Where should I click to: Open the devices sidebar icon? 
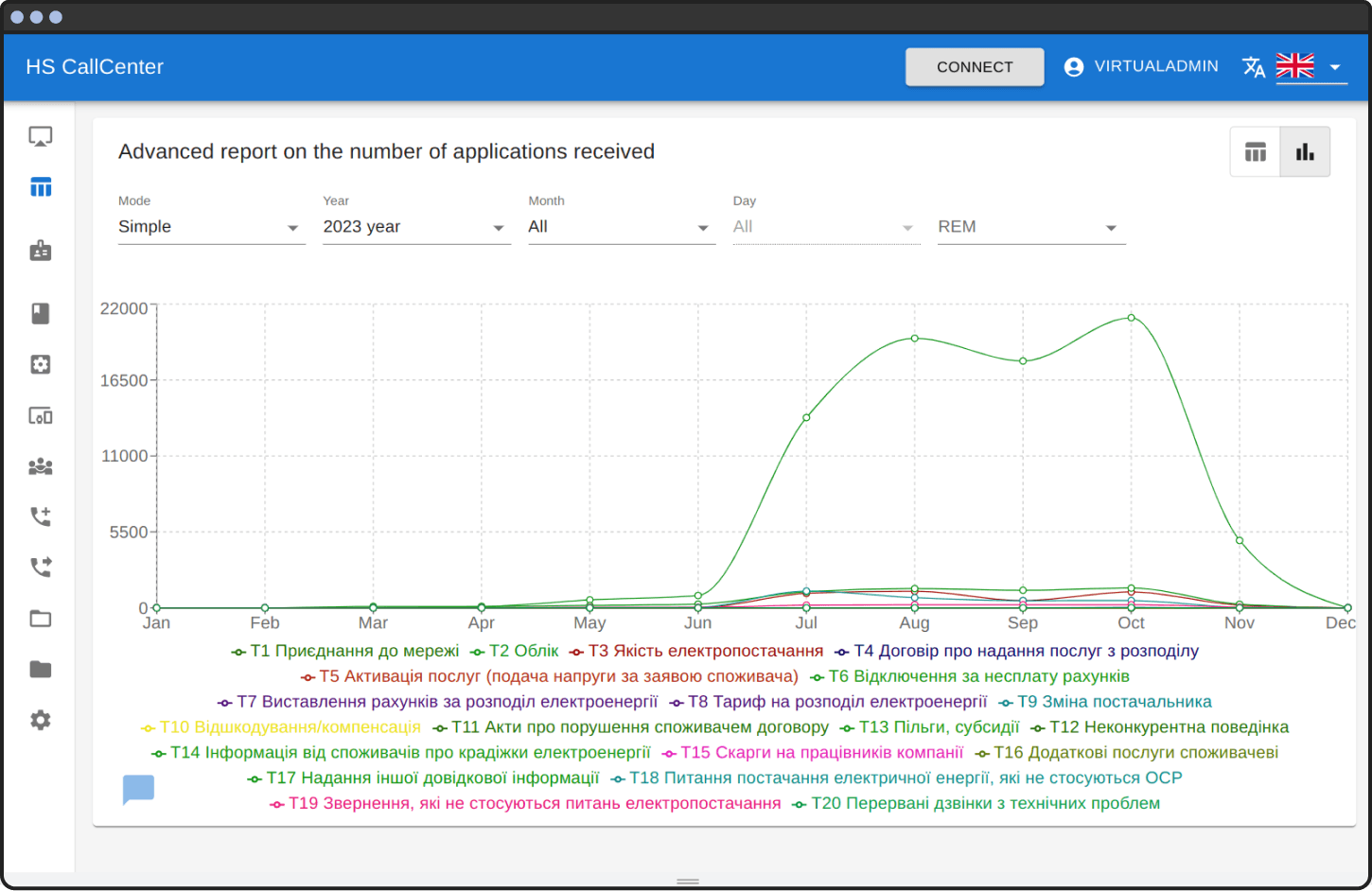[40, 416]
